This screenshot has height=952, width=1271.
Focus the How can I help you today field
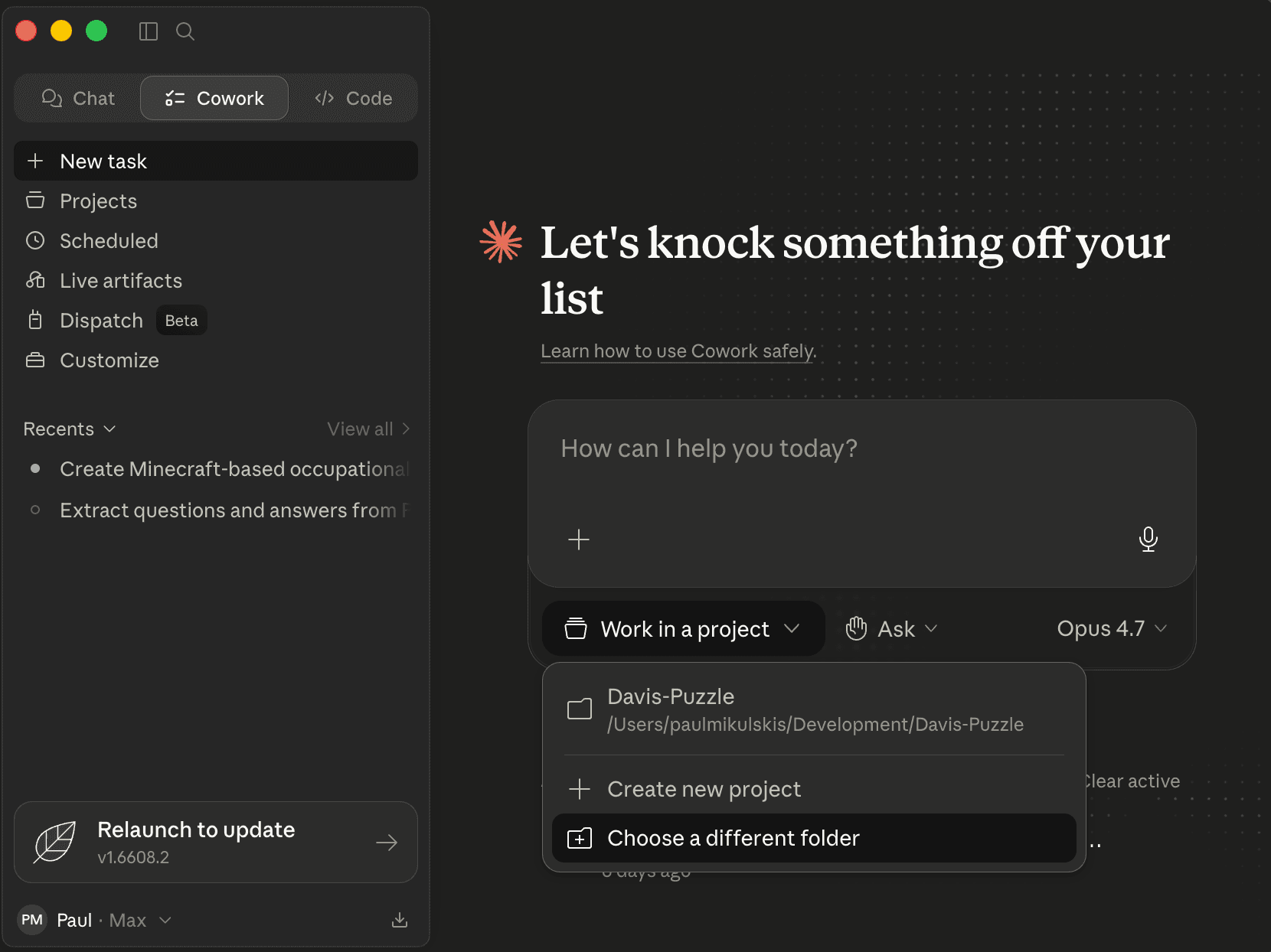click(862, 448)
